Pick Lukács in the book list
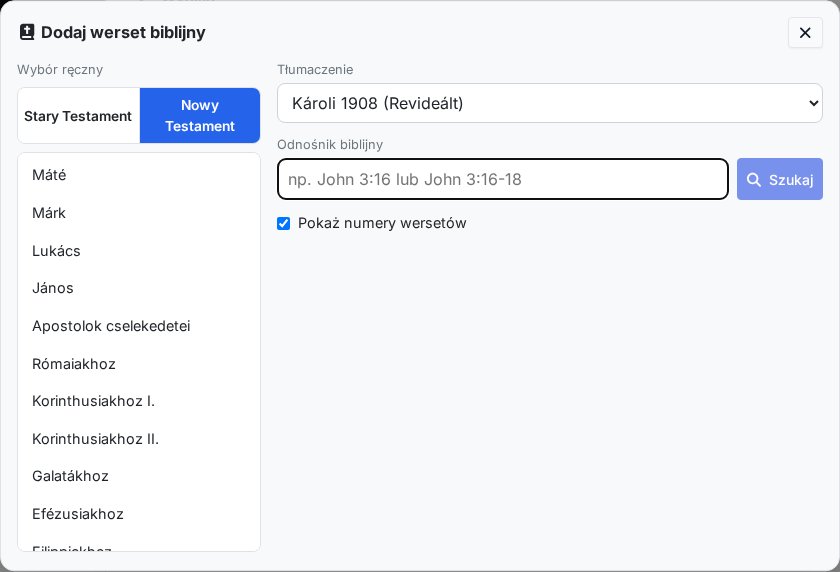The width and height of the screenshot is (840, 572). point(139,251)
